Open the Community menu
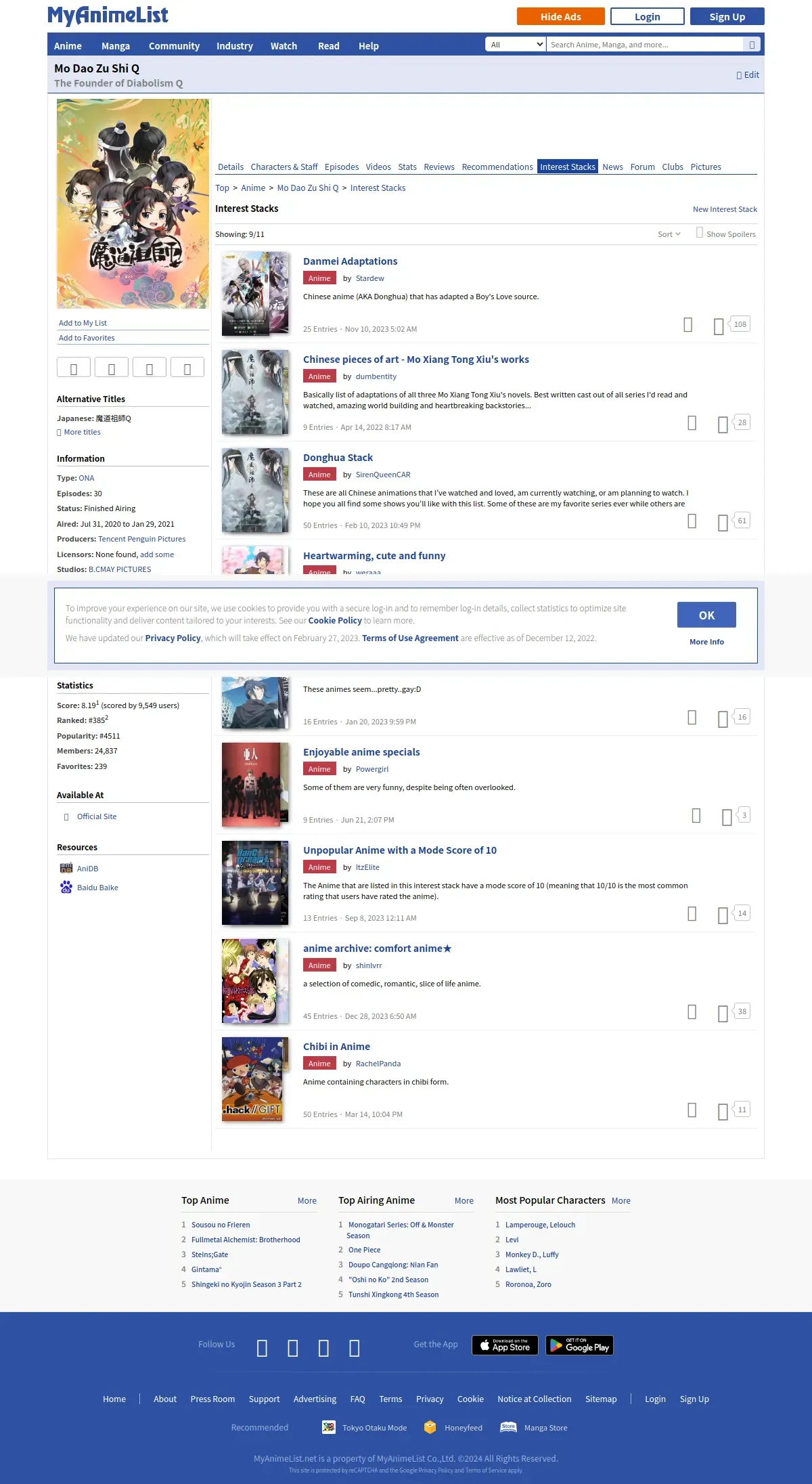The width and height of the screenshot is (812, 1484). tap(174, 46)
